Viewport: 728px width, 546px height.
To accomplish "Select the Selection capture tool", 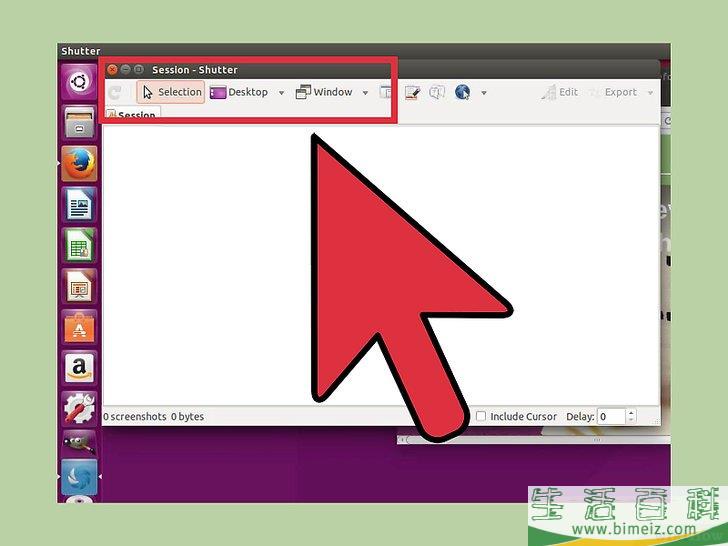I will (171, 92).
